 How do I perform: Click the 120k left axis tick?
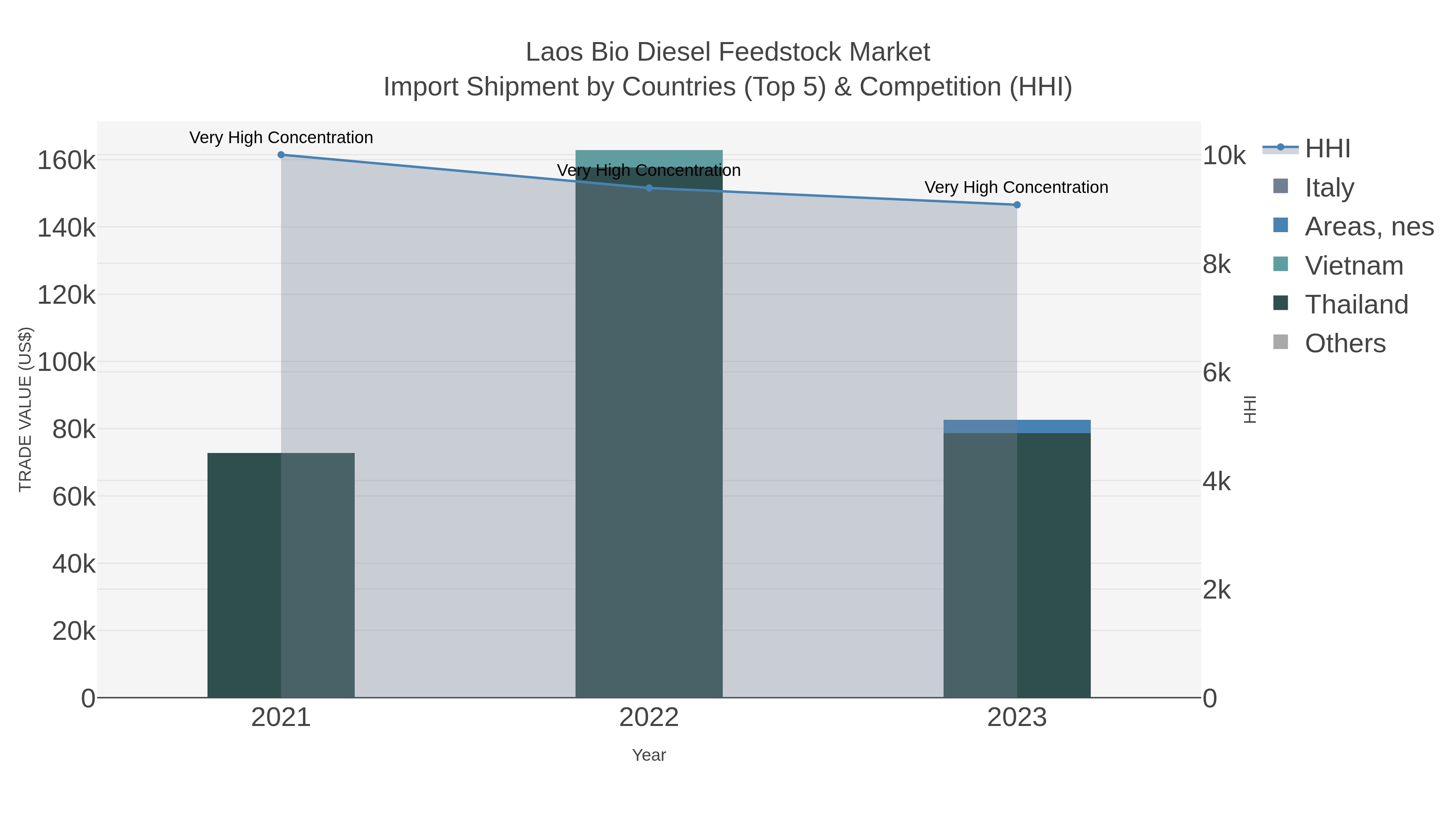(66, 295)
